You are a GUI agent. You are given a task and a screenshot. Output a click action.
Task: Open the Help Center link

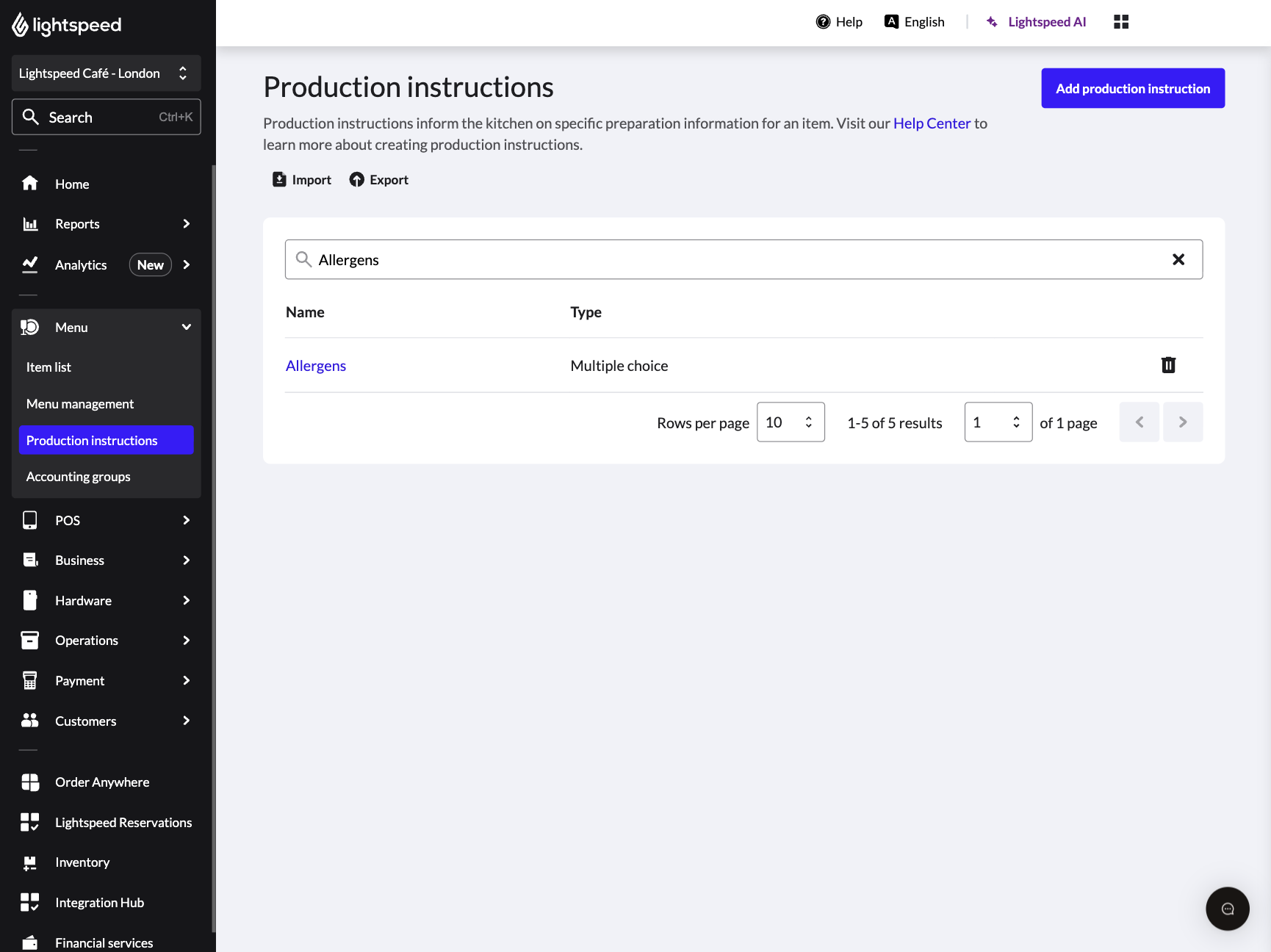(932, 123)
